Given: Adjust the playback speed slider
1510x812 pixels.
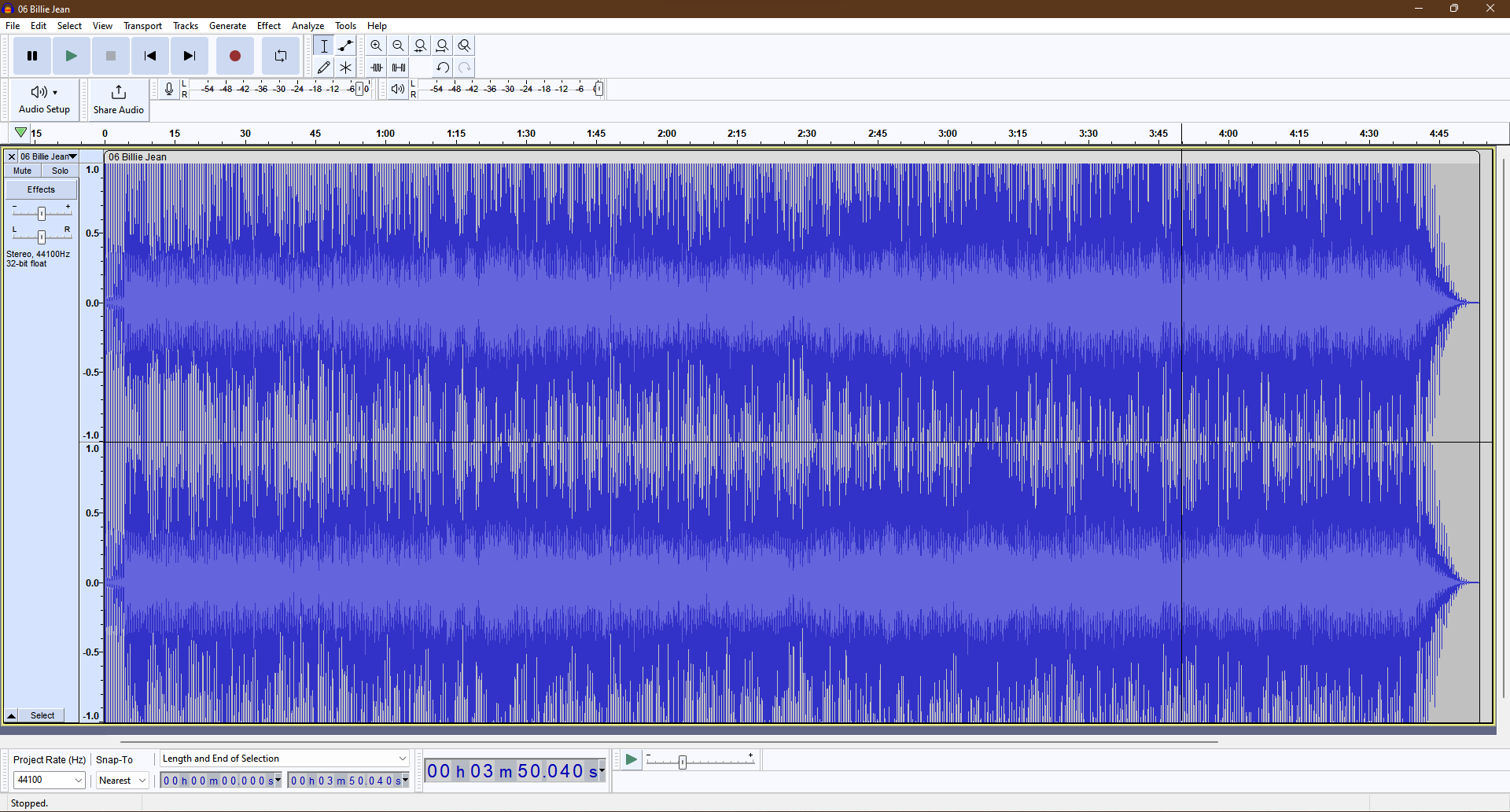Looking at the screenshot, I should click(x=683, y=761).
